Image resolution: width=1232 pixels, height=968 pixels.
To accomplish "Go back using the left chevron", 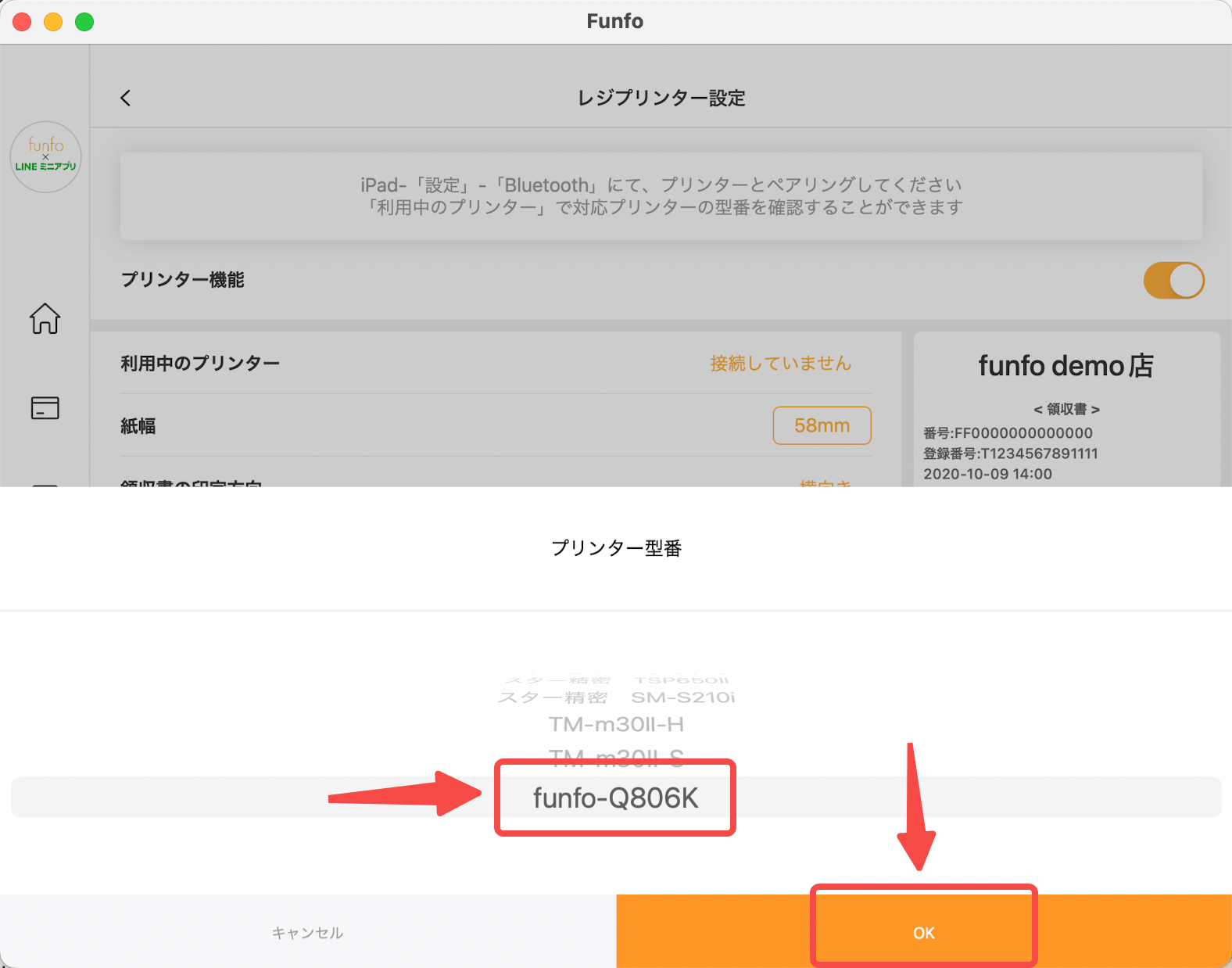I will (x=126, y=98).
